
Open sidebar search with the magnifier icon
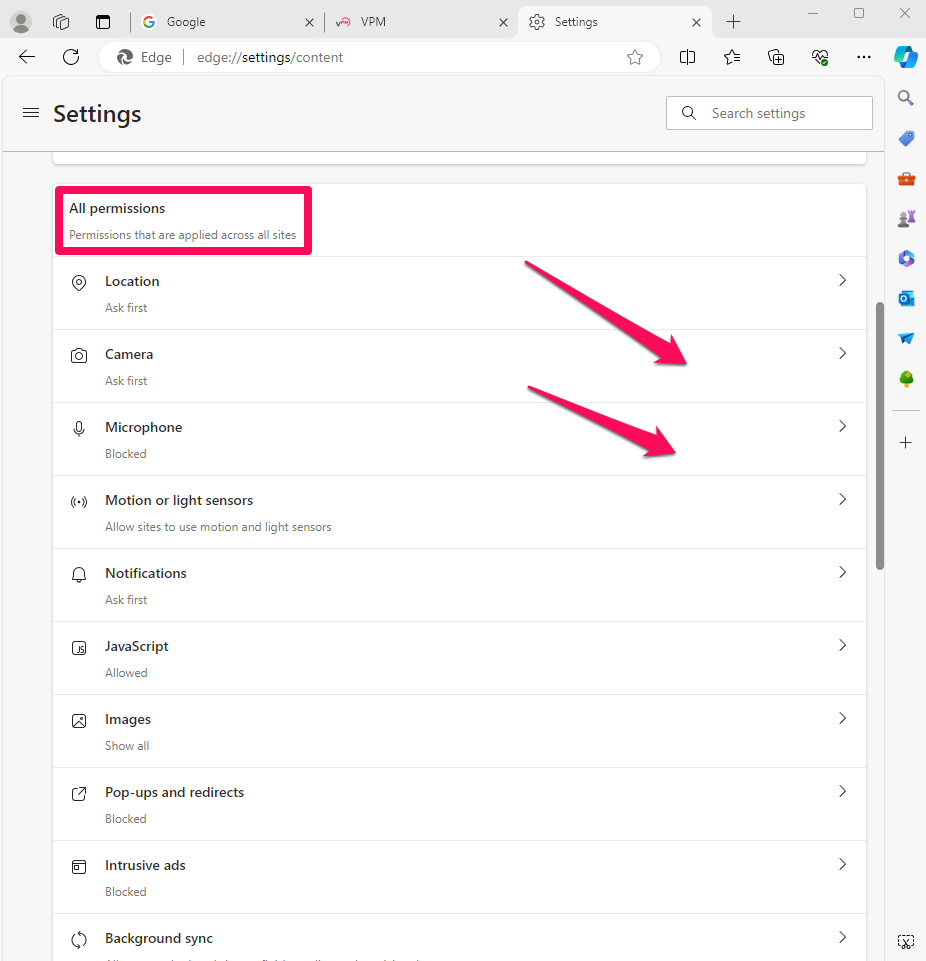(905, 98)
